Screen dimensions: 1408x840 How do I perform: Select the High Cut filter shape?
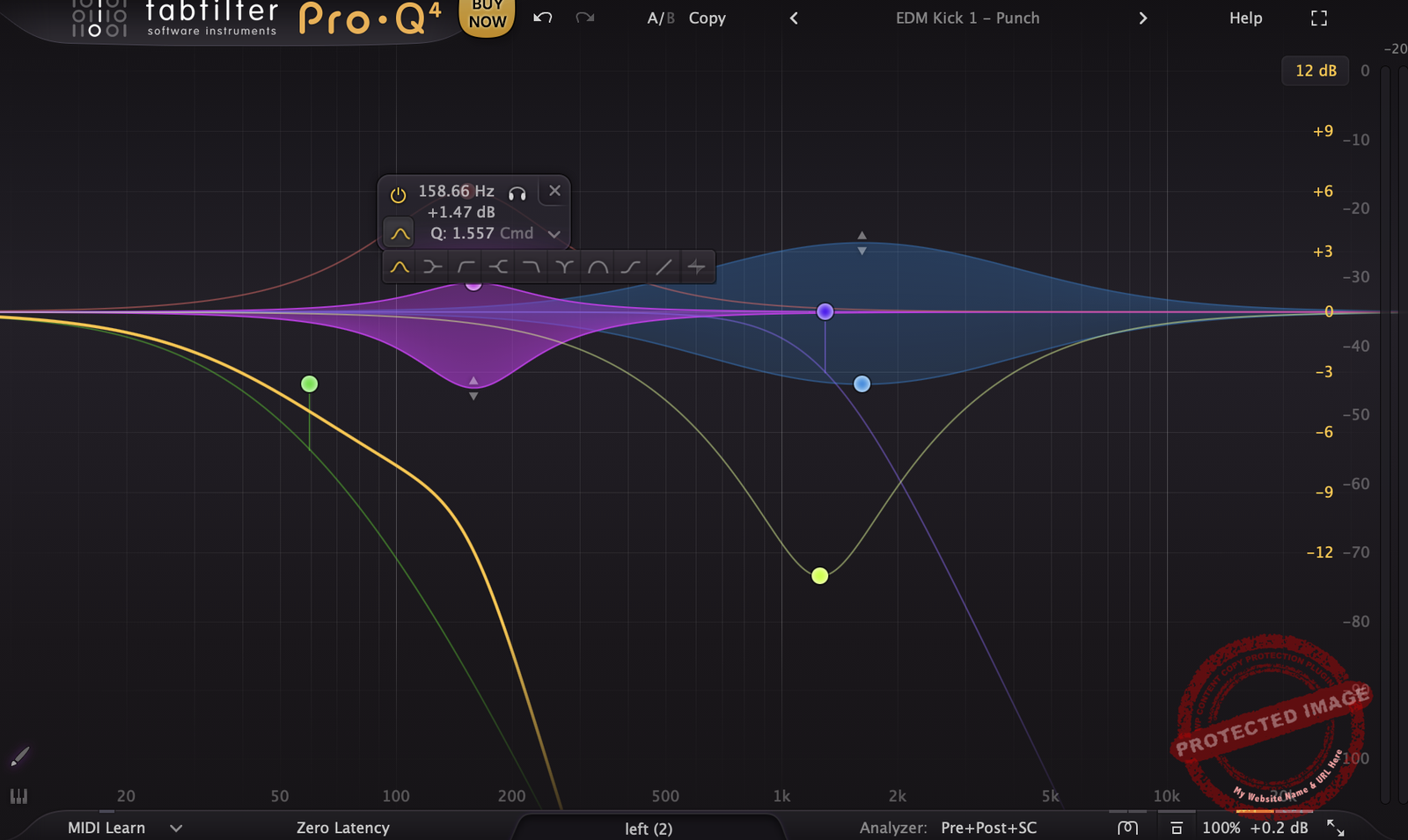(x=532, y=267)
